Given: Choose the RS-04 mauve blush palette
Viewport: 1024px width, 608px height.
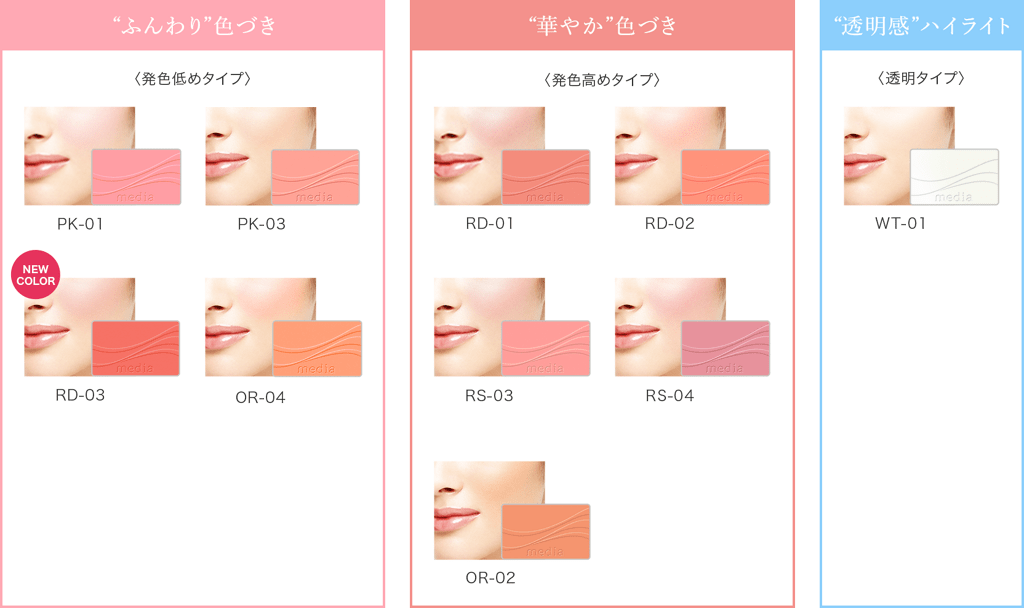Looking at the screenshot, I should [x=726, y=348].
